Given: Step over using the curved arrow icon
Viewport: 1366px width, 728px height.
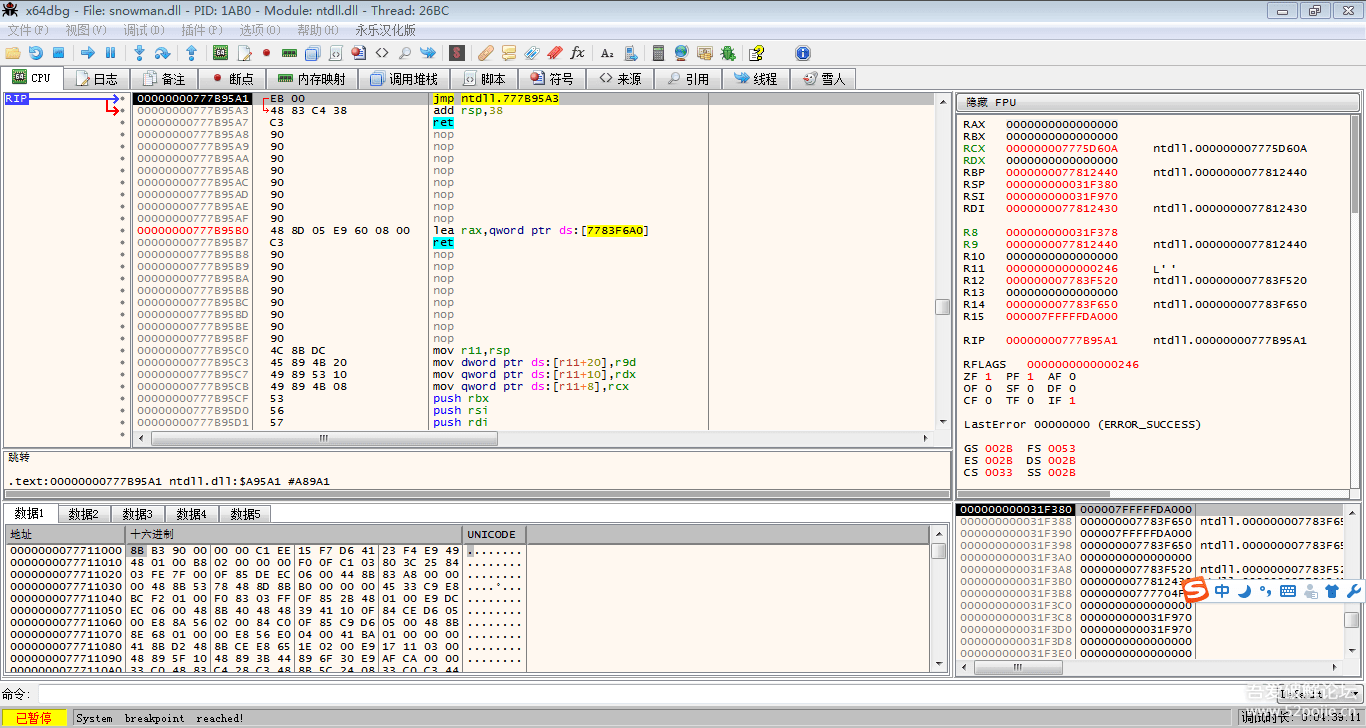Looking at the screenshot, I should click(161, 53).
